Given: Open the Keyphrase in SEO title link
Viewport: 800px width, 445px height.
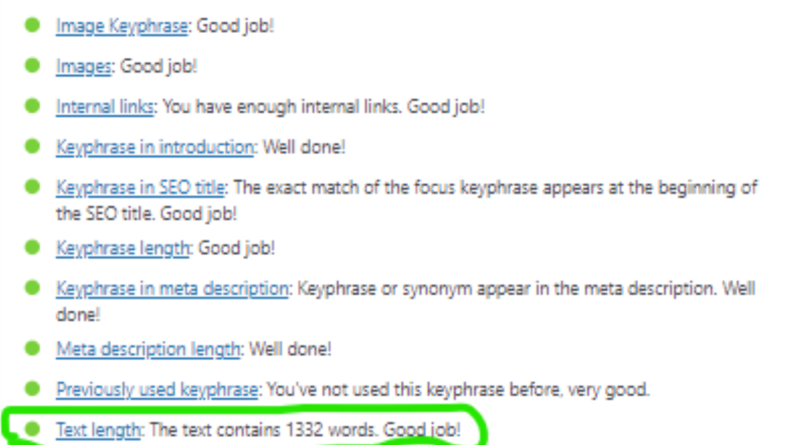Looking at the screenshot, I should pos(141,187).
